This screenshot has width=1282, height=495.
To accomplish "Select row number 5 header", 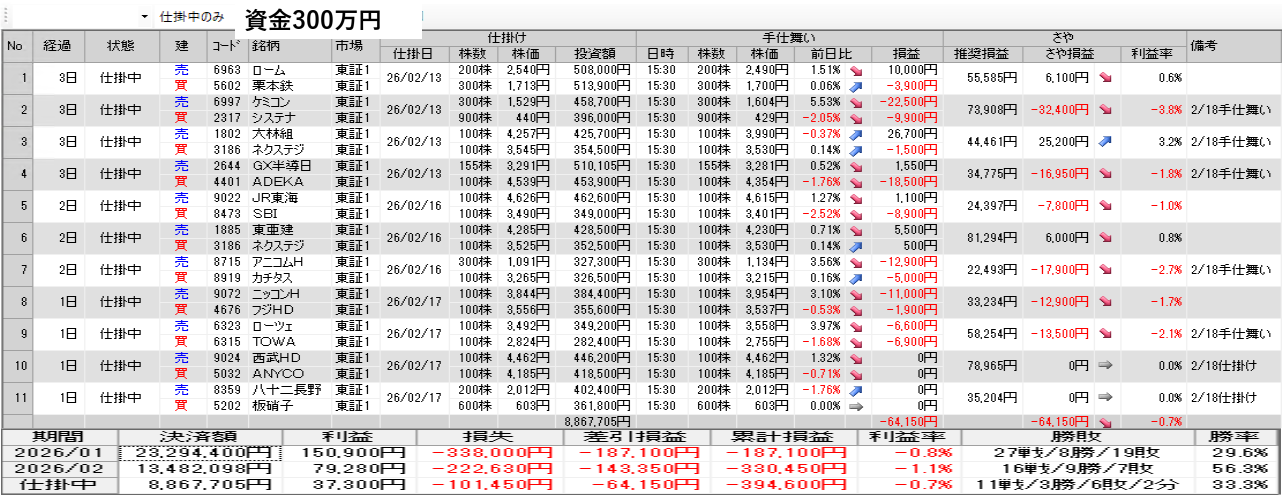I will pyautogui.click(x=17, y=206).
